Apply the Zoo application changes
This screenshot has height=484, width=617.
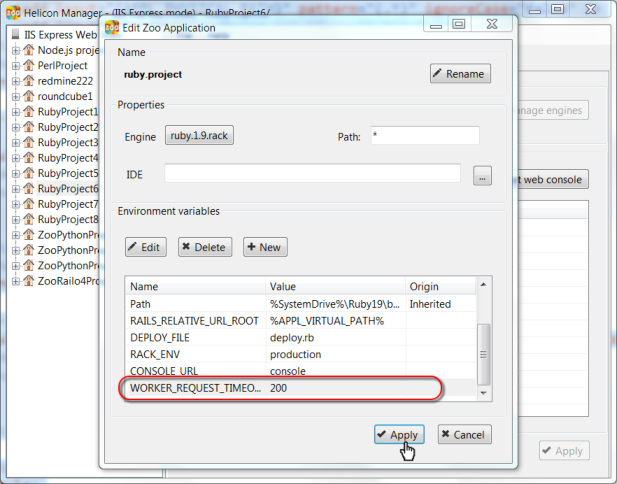point(397,435)
